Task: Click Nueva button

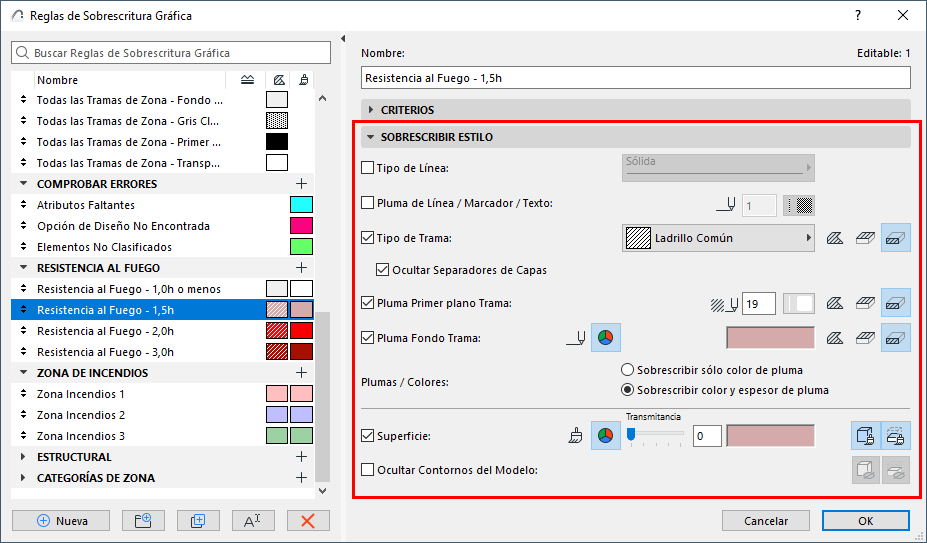Action: [x=61, y=521]
